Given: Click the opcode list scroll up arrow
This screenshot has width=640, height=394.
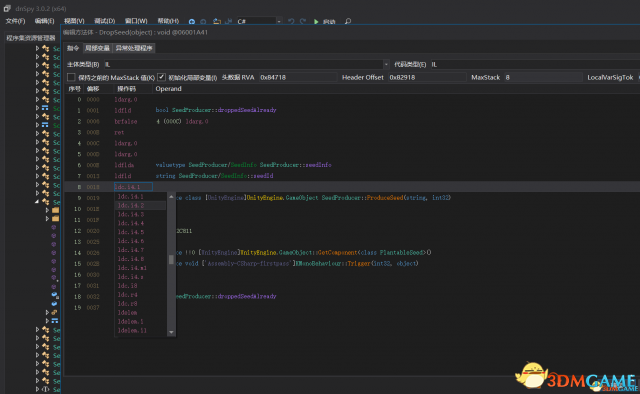Looking at the screenshot, I should tap(171, 197).
